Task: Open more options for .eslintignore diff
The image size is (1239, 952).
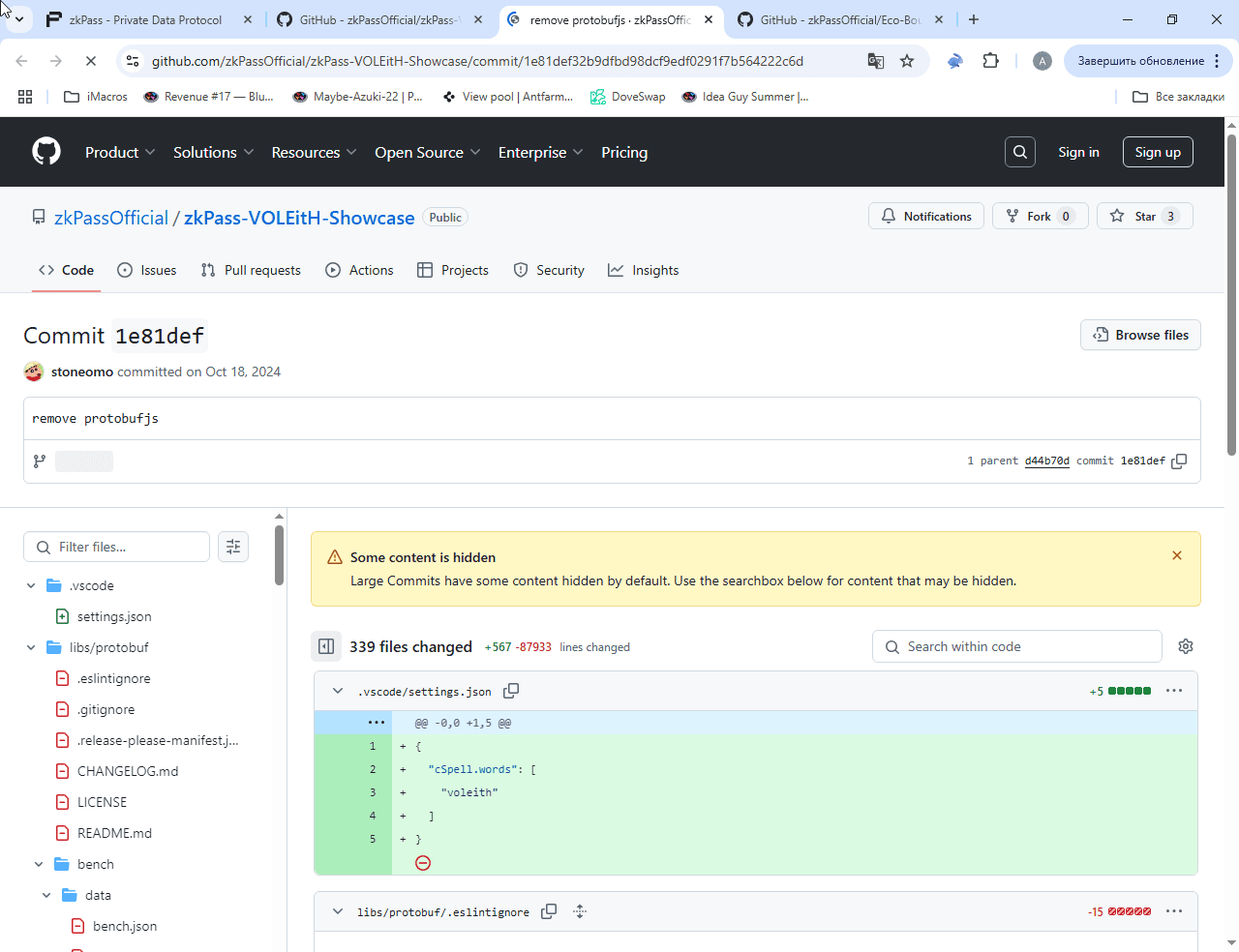Action: pos(1174,911)
